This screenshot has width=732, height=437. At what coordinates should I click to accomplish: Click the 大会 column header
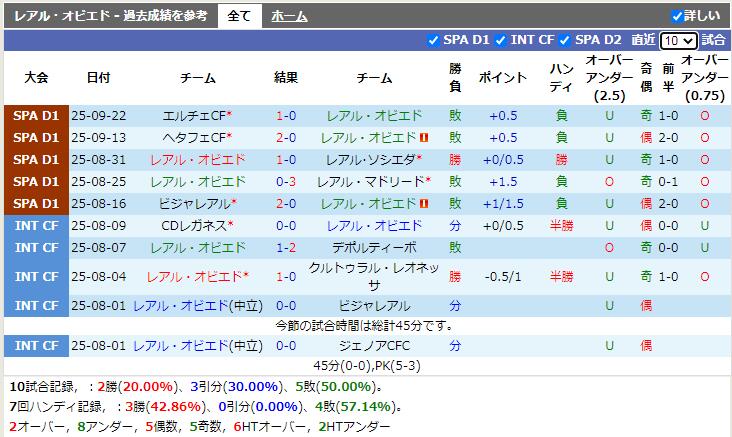[36, 78]
